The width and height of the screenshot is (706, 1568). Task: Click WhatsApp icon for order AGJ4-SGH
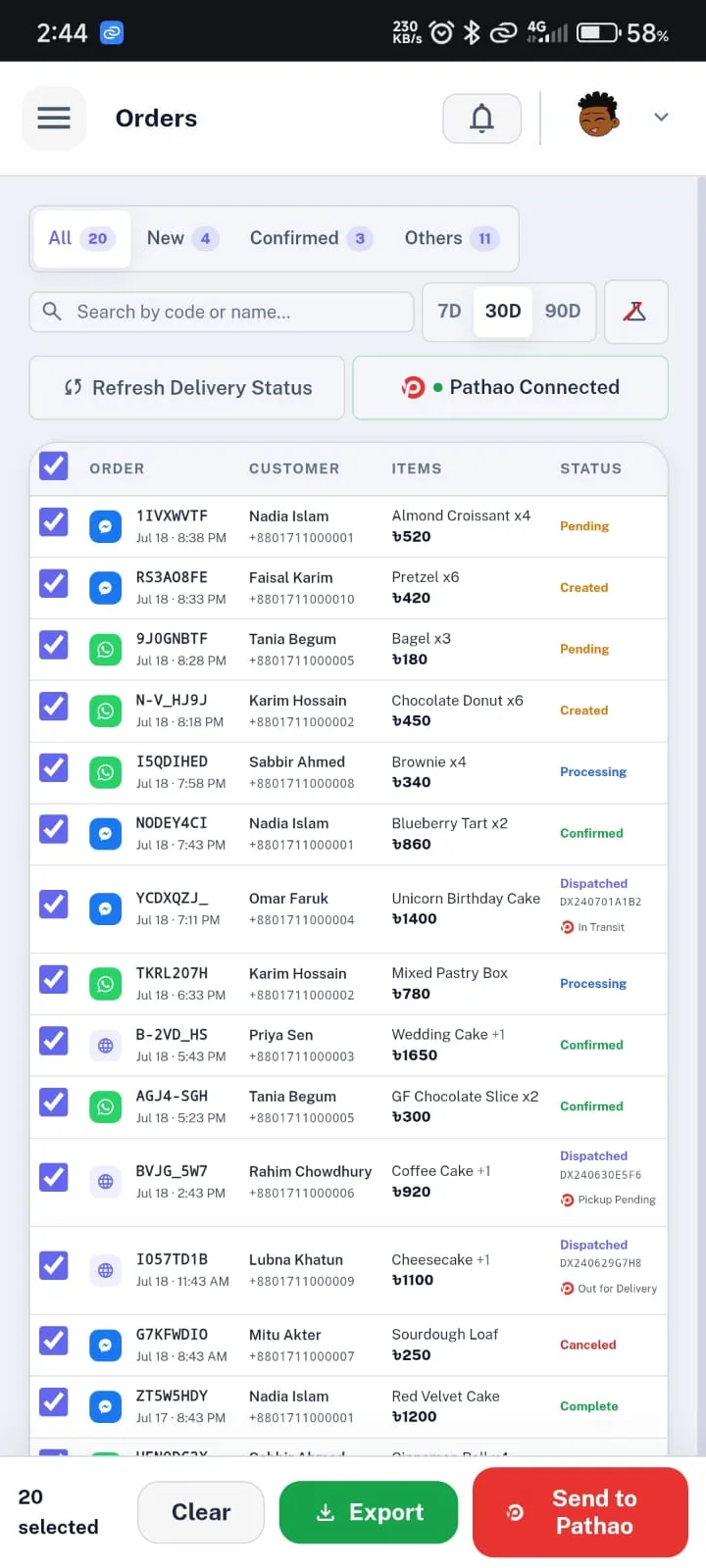(105, 1107)
